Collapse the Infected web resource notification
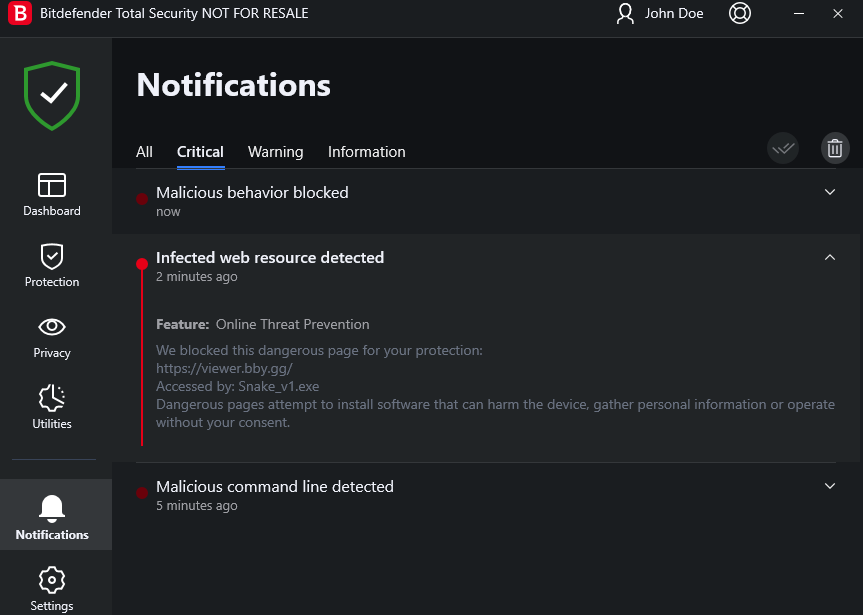 [x=829, y=258]
